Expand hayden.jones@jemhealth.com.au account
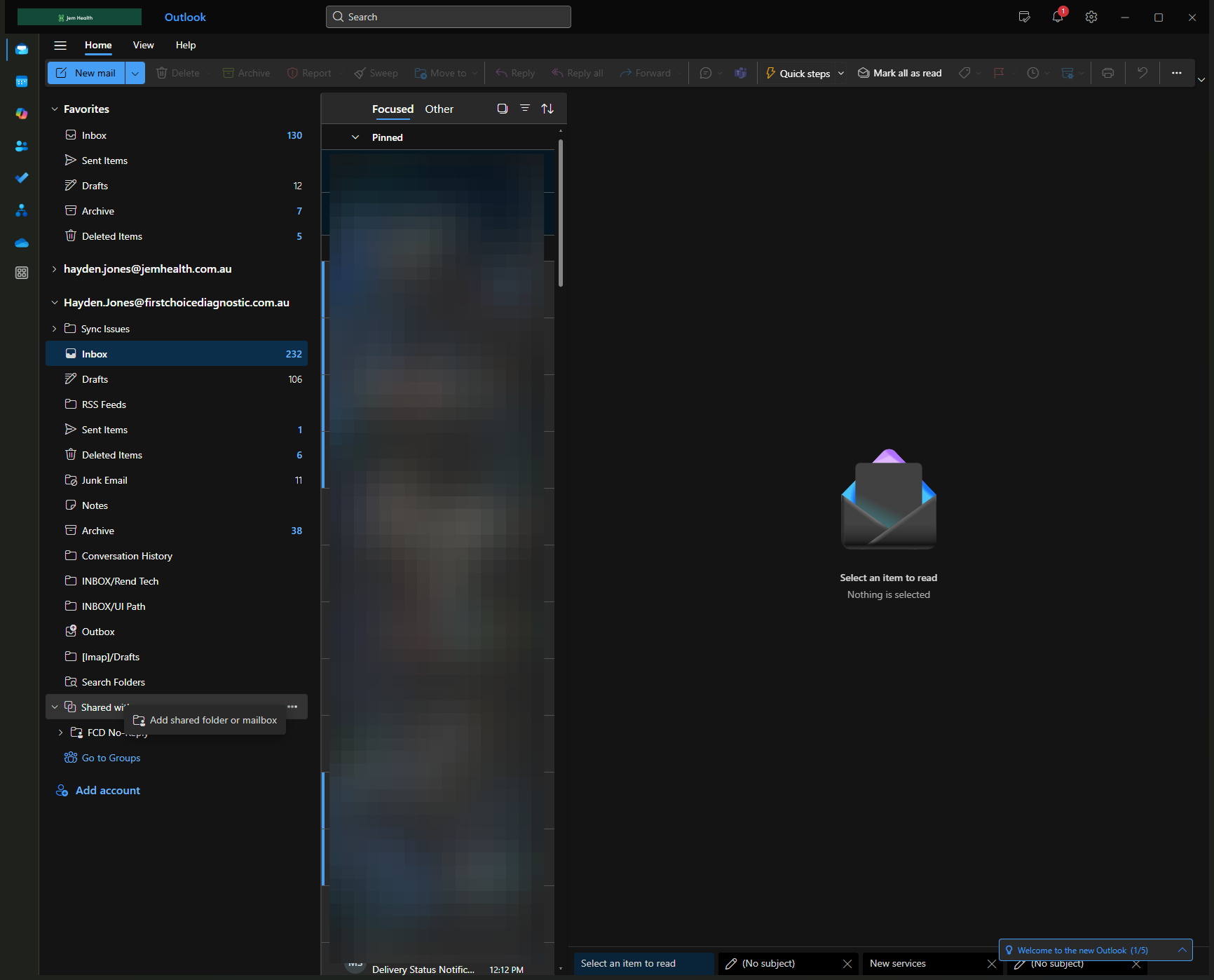Screen dimensions: 1214x980 [x=55, y=269]
